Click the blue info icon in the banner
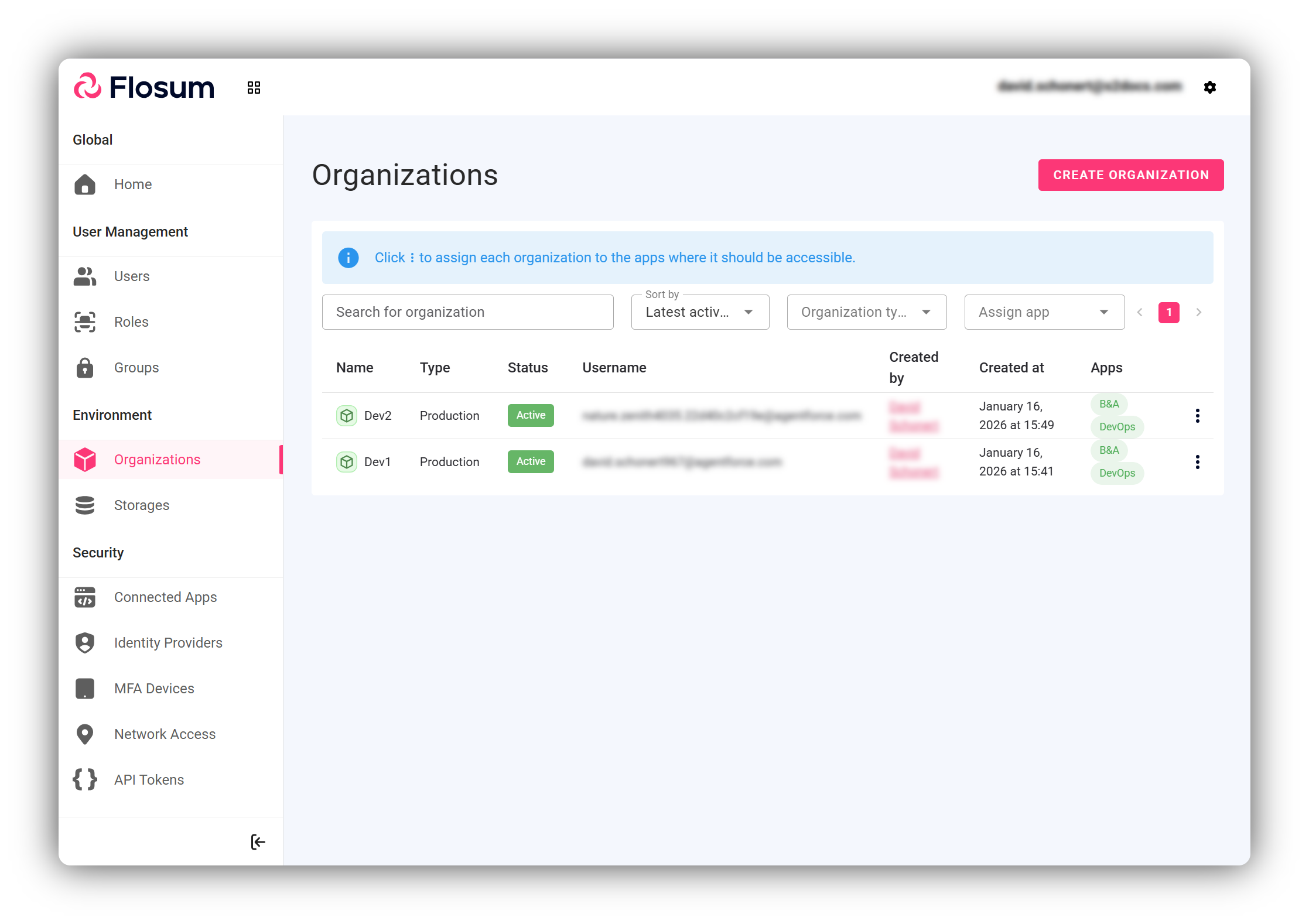Viewport: 1309px width, 924px height. (348, 258)
